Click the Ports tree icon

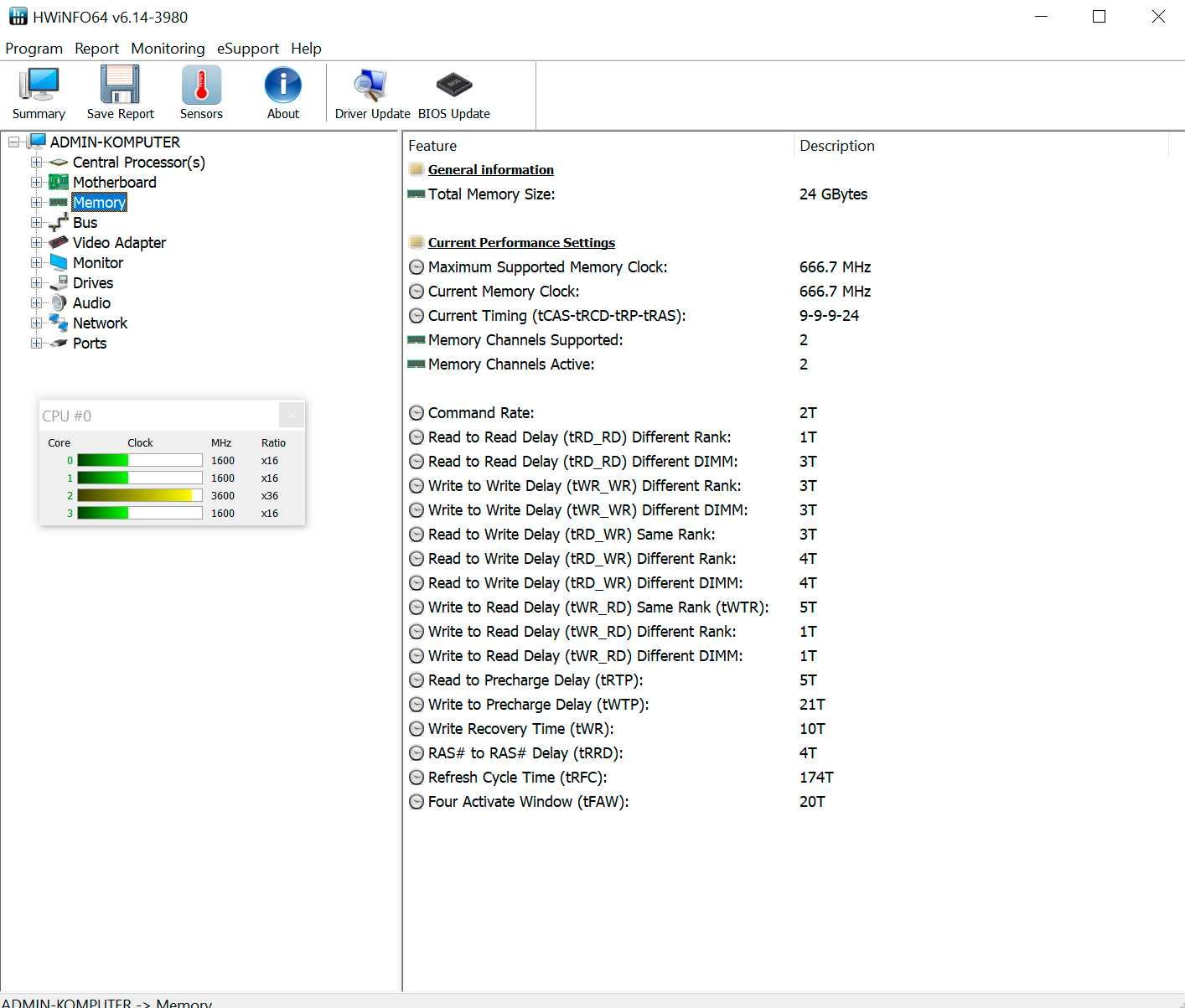click(59, 343)
